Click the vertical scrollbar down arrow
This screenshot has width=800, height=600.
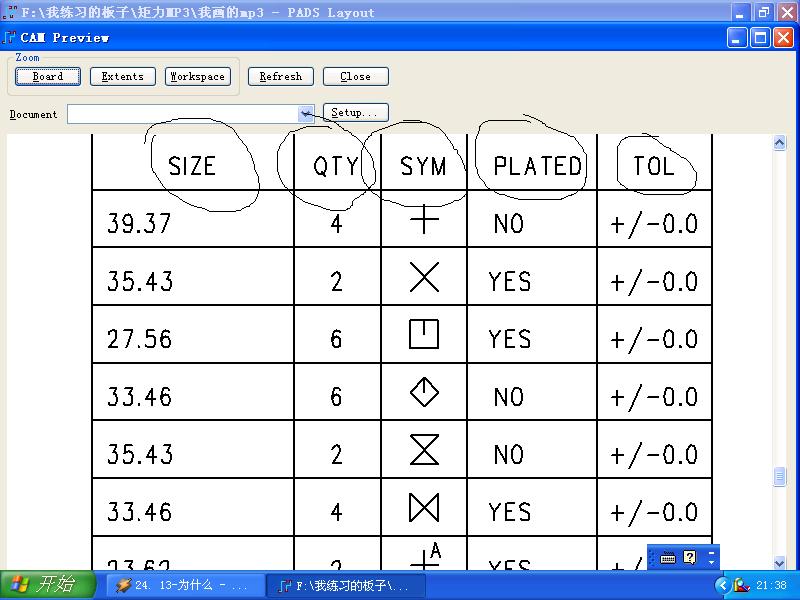point(779,563)
